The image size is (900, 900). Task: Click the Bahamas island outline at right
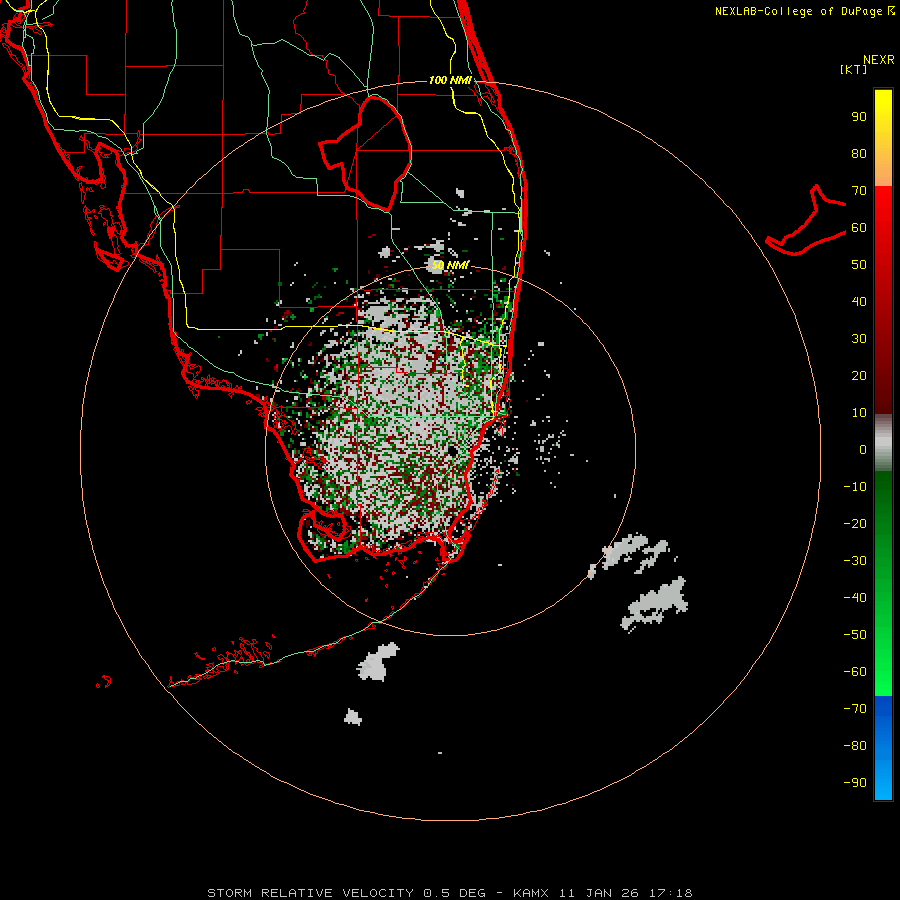[x=806, y=220]
